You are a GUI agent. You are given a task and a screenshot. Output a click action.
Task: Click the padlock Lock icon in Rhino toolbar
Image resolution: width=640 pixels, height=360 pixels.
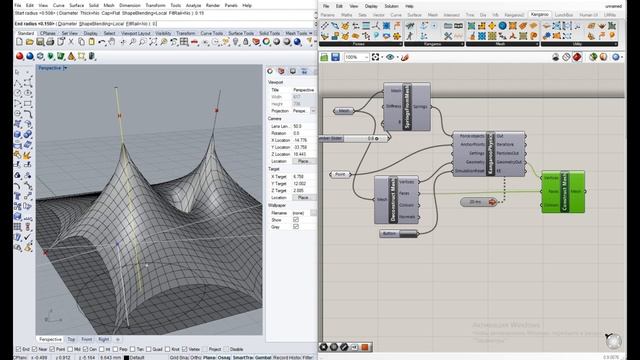pos(246,42)
